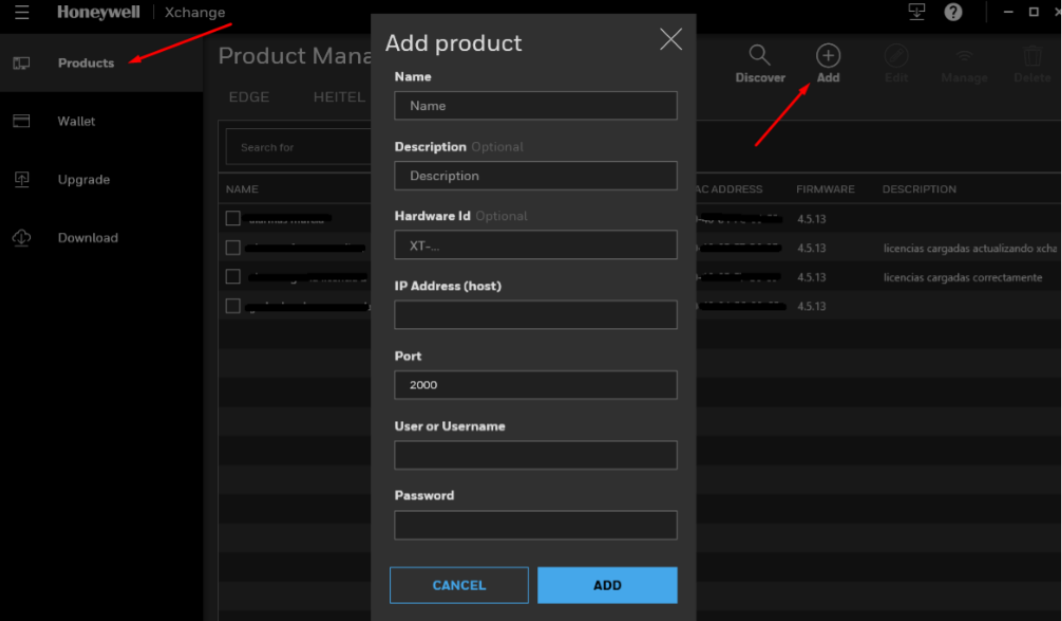Click the Upgrade arrow icon

[22, 179]
